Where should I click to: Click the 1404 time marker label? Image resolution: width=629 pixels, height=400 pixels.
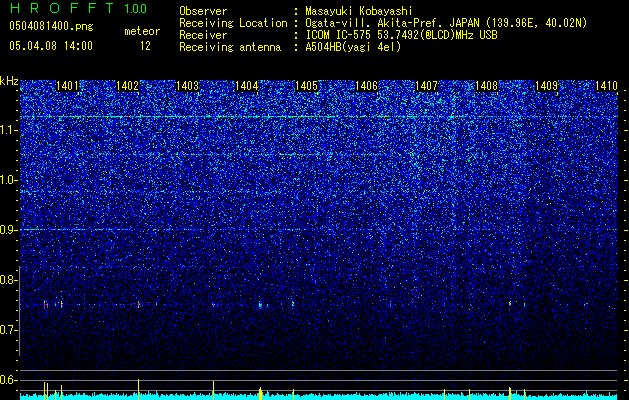246,86
